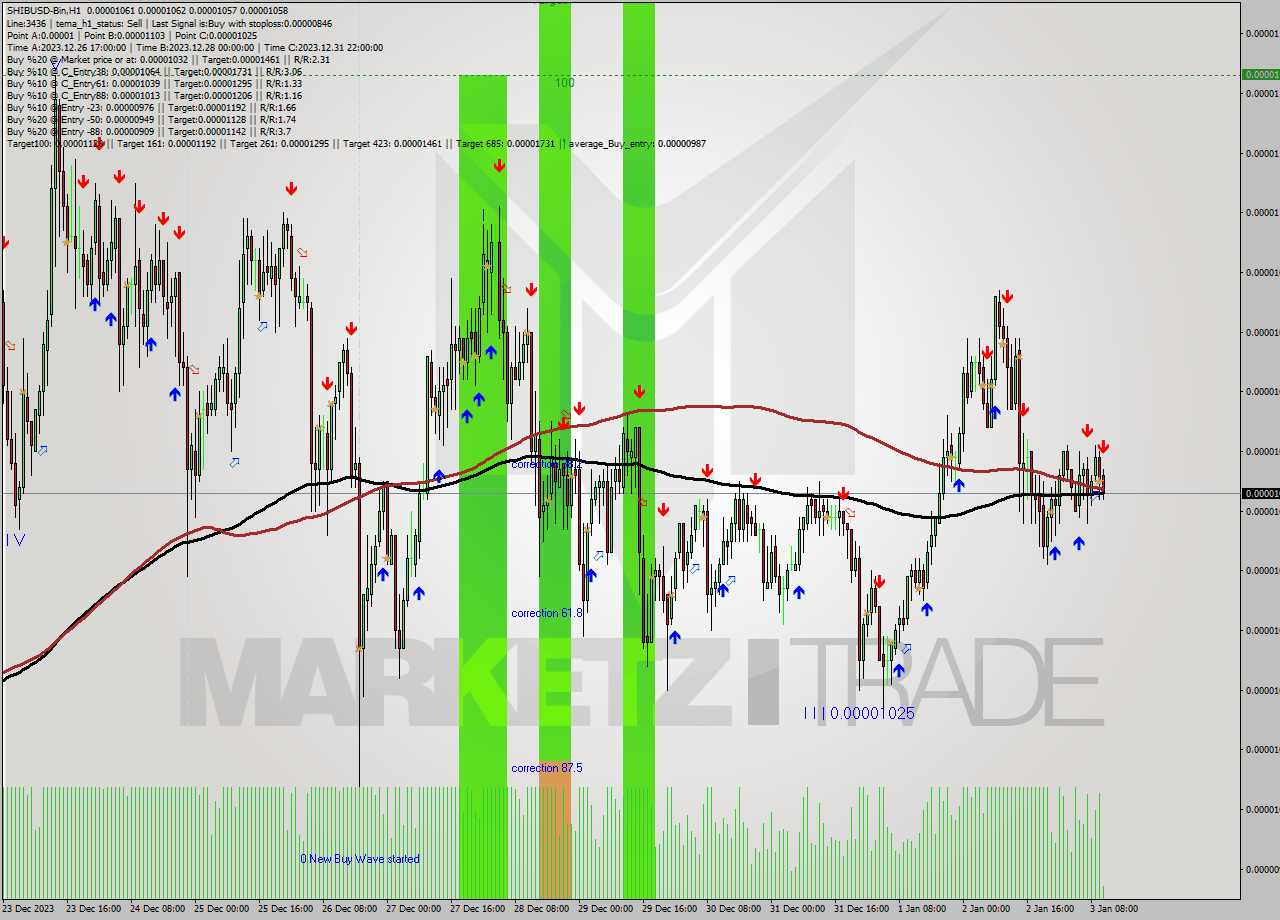Click the '31 Dec 00:00' time label

tap(797, 909)
